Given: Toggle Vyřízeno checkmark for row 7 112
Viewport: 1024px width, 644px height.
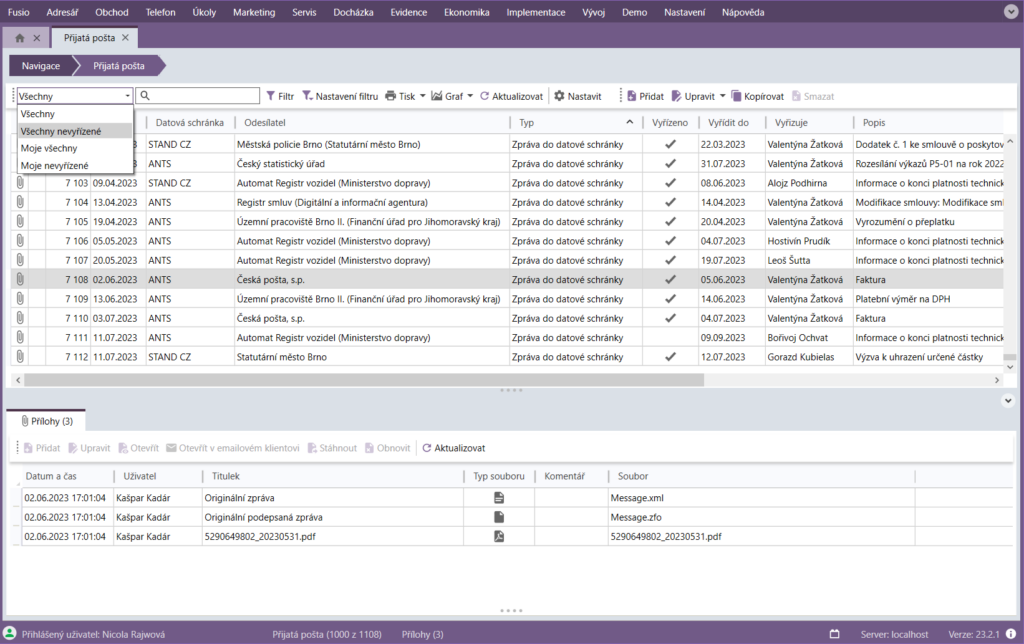Looking at the screenshot, I should click(x=671, y=357).
